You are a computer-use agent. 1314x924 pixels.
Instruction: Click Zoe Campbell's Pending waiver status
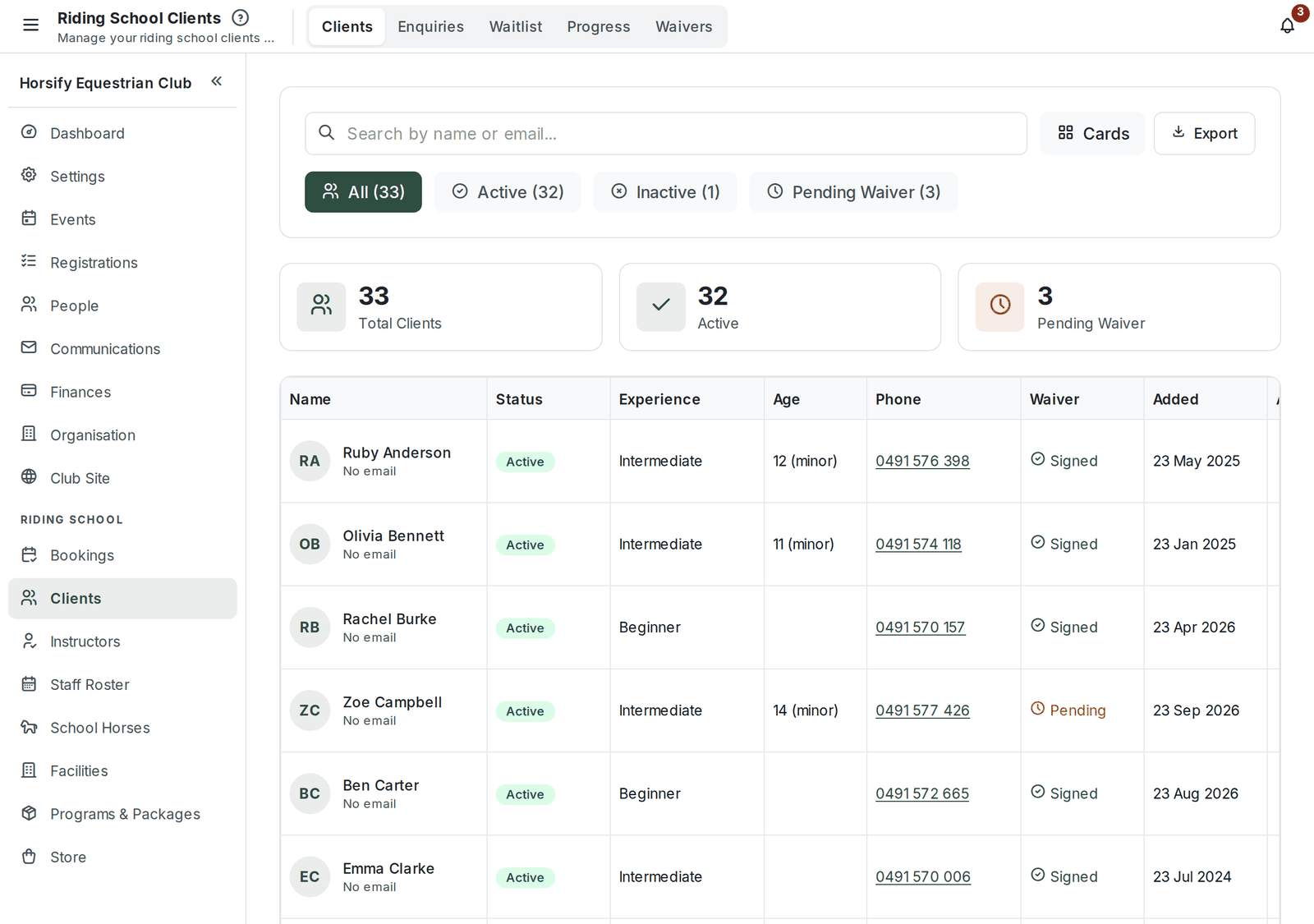(1068, 710)
